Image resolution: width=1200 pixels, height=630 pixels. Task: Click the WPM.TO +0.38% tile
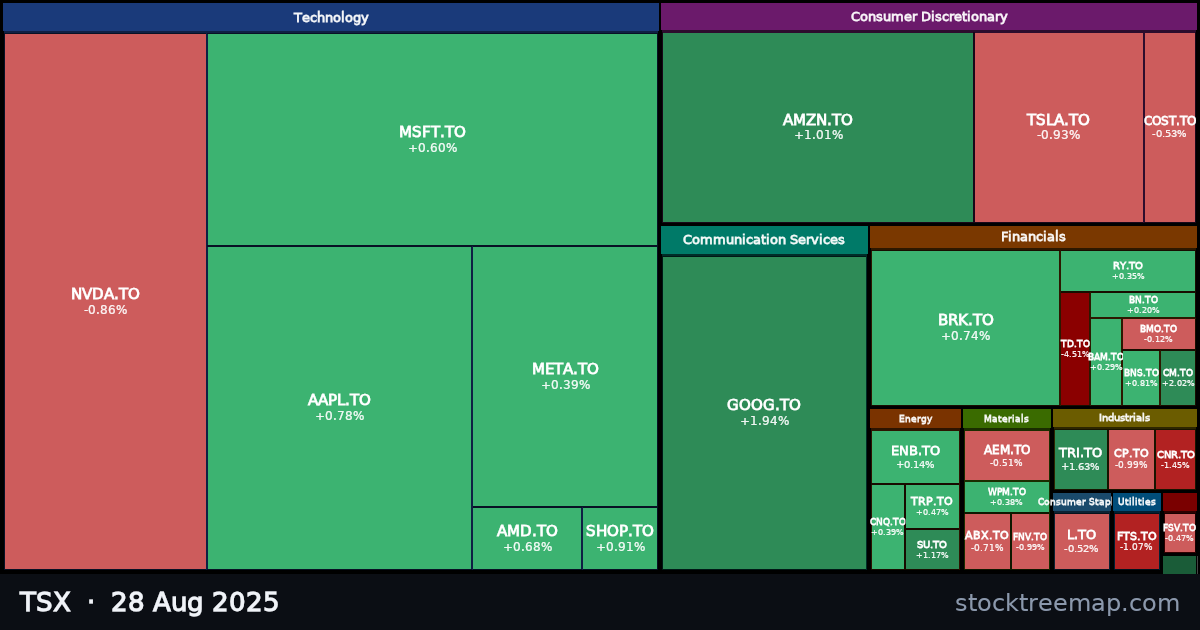(1007, 497)
